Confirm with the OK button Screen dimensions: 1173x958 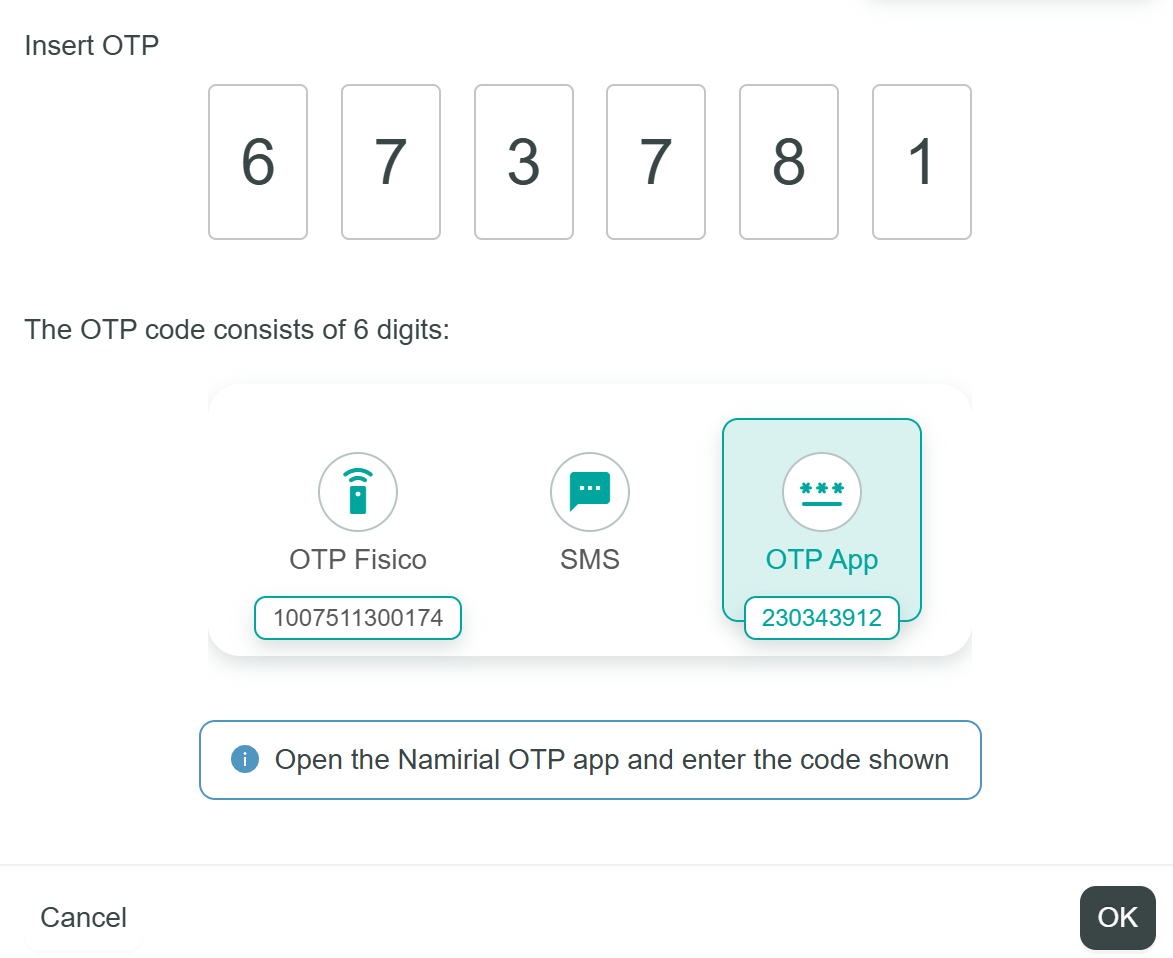tap(1117, 917)
